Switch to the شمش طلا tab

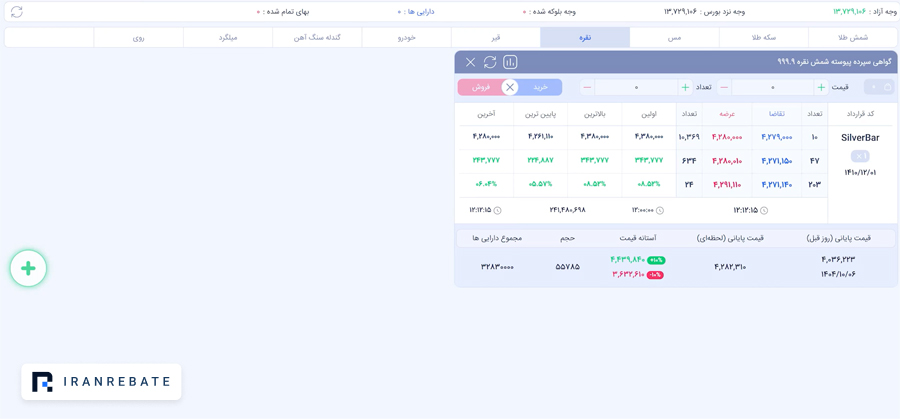(853, 37)
